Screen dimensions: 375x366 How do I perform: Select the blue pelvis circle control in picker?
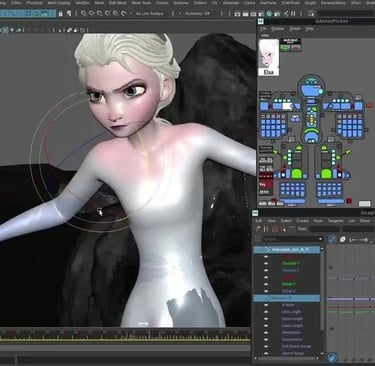[x=311, y=137]
